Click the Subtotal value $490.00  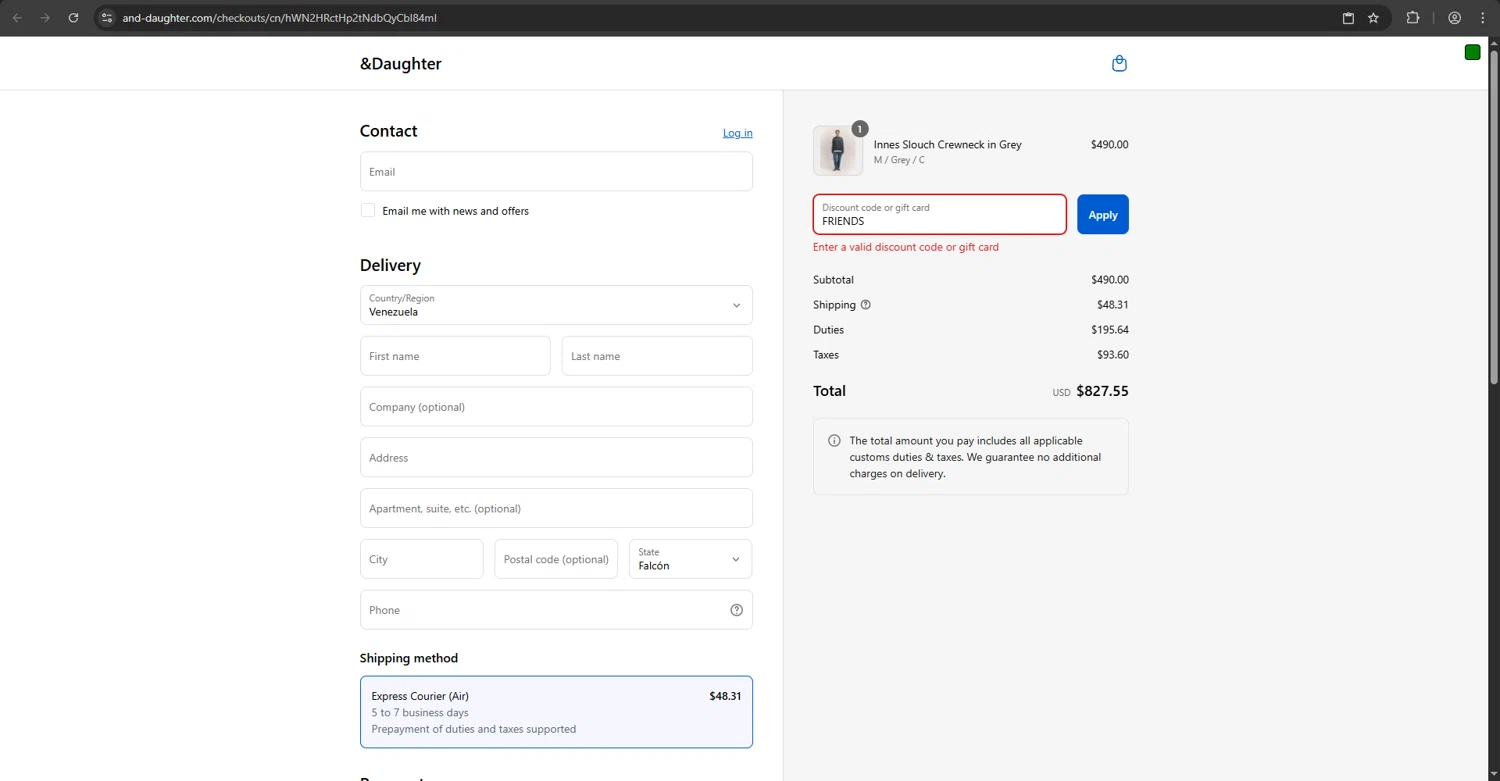point(1110,280)
